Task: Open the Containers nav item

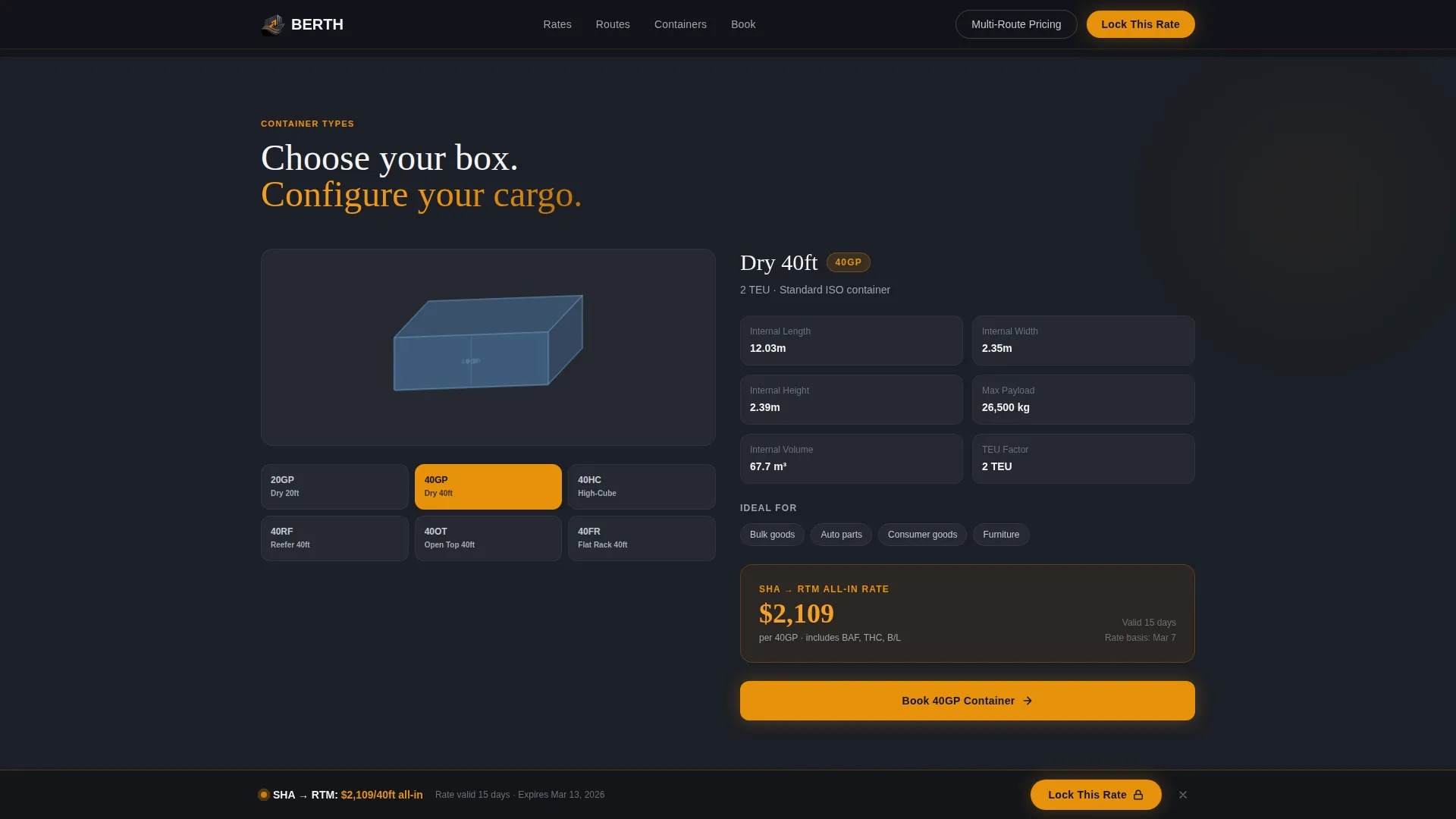Action: pos(680,24)
